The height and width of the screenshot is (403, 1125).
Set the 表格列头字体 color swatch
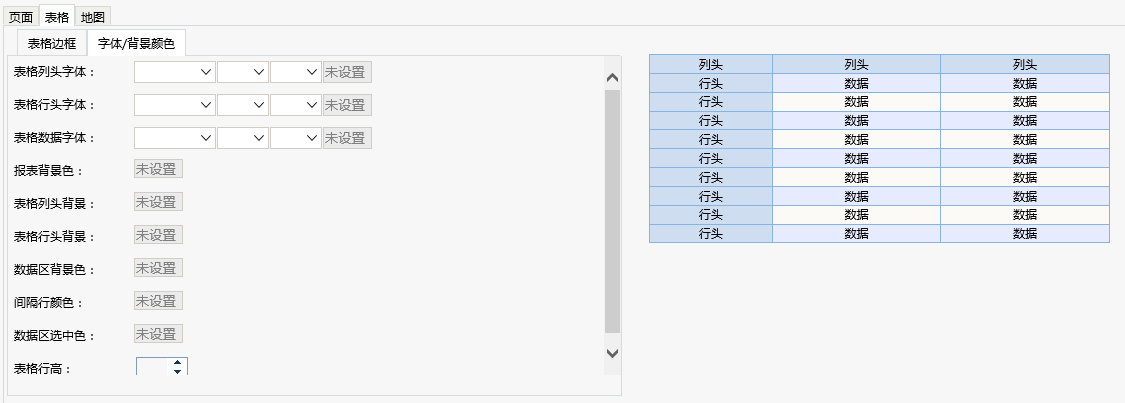click(347, 72)
